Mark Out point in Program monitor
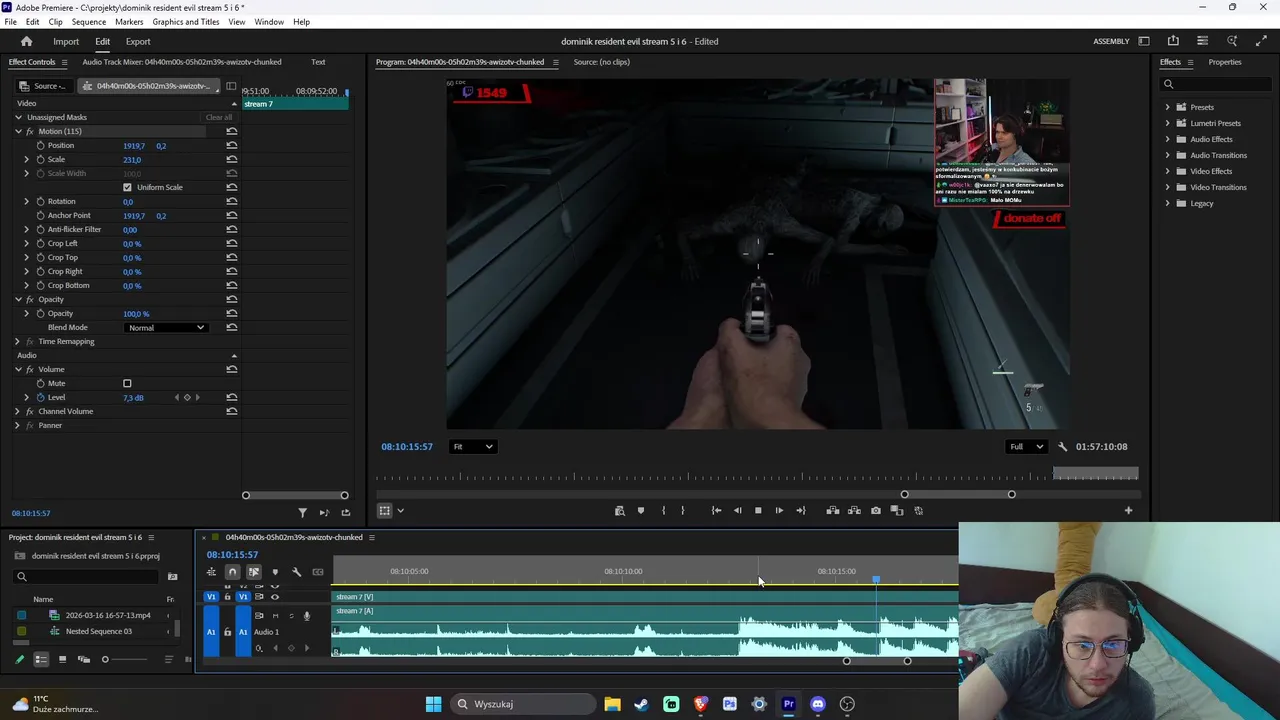The height and width of the screenshot is (720, 1280). [683, 511]
